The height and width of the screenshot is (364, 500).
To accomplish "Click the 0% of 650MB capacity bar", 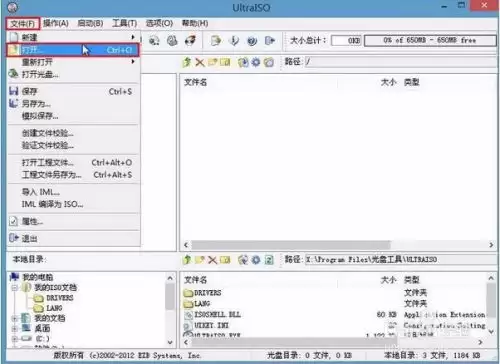I will coord(430,41).
